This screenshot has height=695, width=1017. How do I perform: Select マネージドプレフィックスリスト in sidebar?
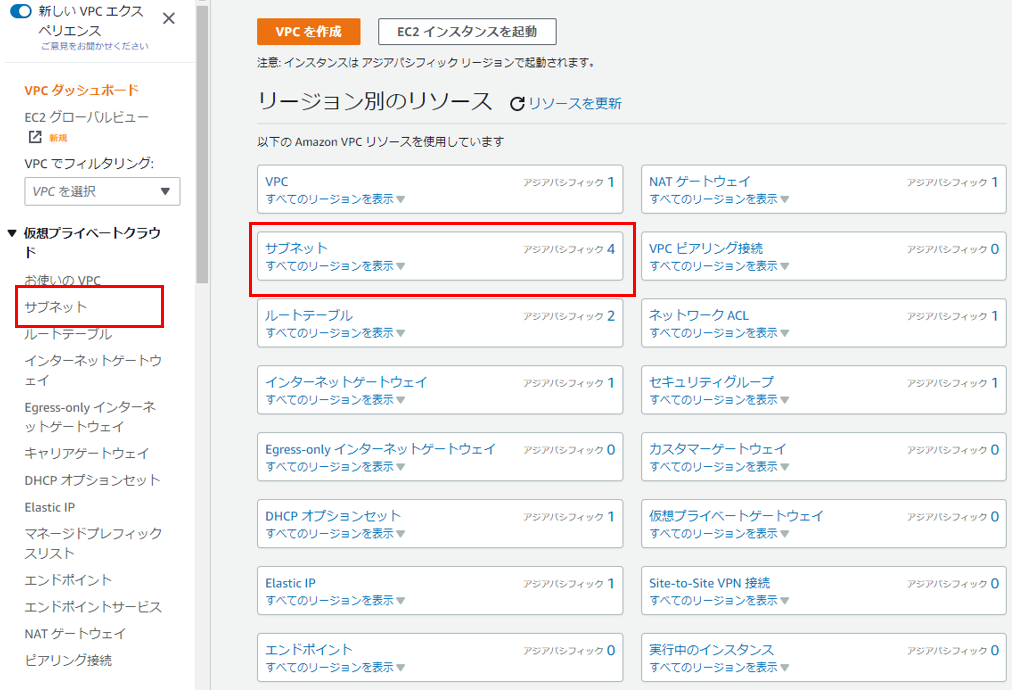pyautogui.click(x=93, y=543)
